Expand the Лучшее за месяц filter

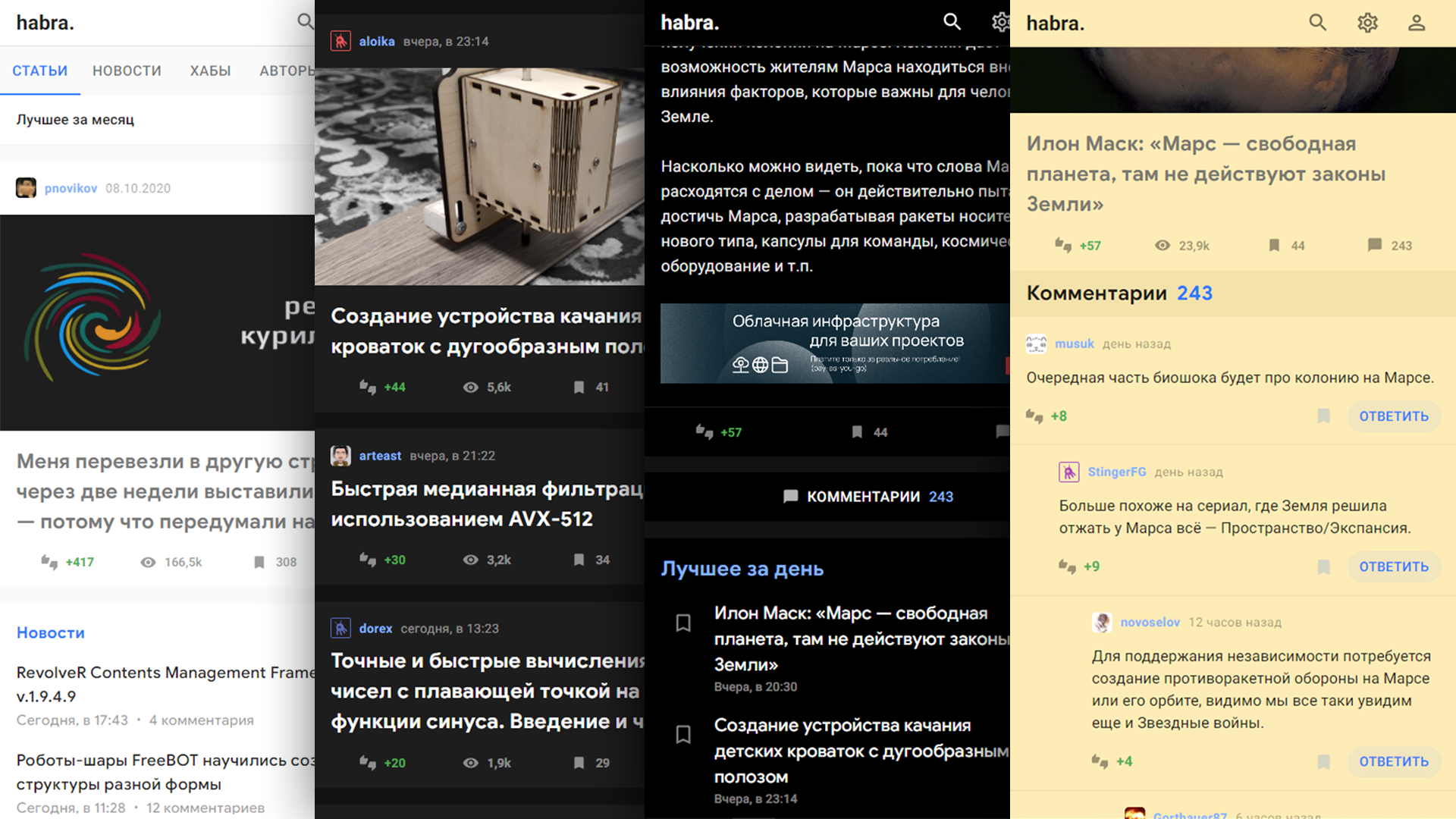point(76,120)
